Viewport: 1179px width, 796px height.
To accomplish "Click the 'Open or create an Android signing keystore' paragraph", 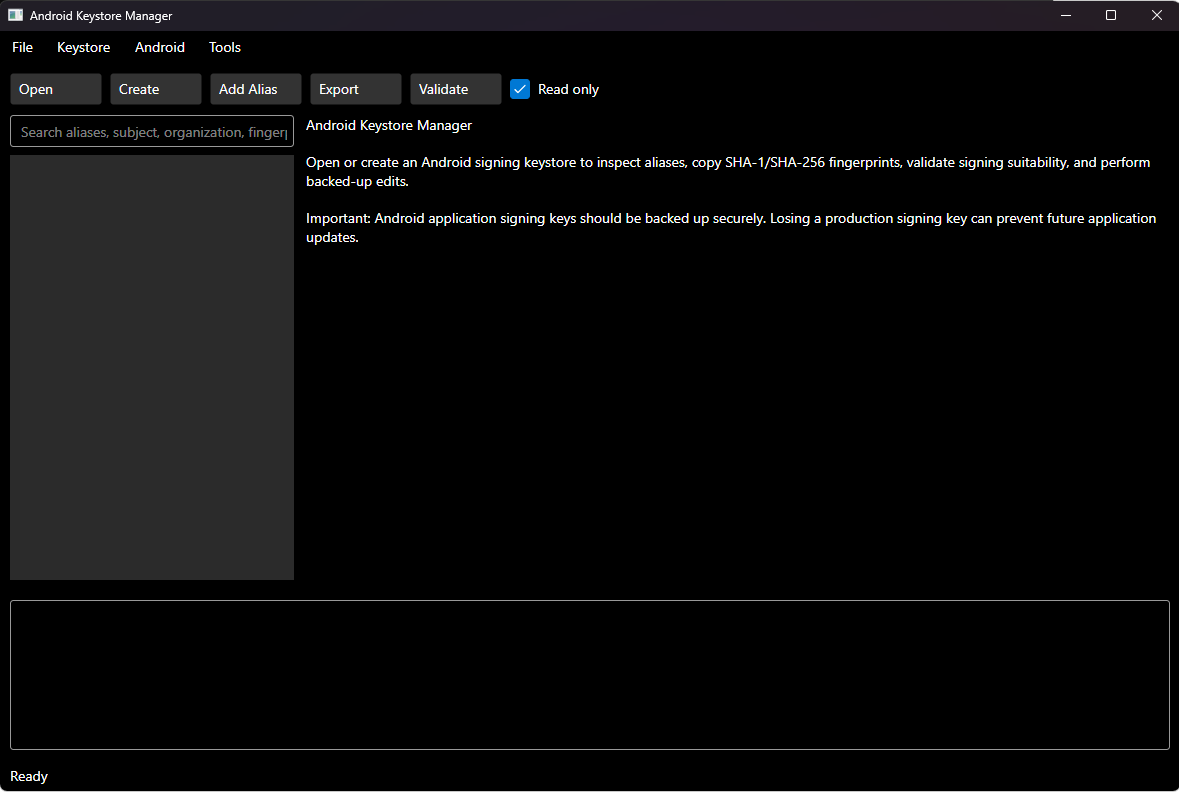I will click(x=728, y=171).
